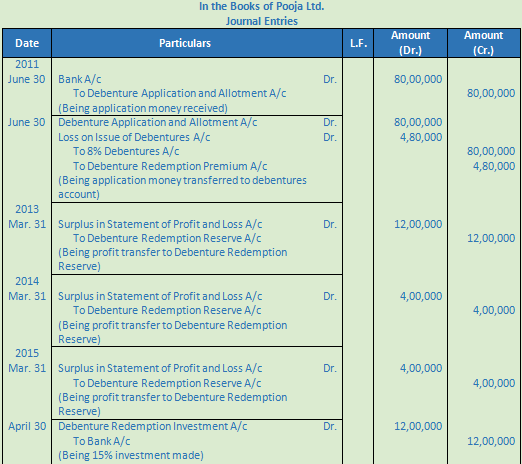Select narration 'Being application money transferred to debentures'
This screenshot has height=464, width=522.
coord(182,180)
